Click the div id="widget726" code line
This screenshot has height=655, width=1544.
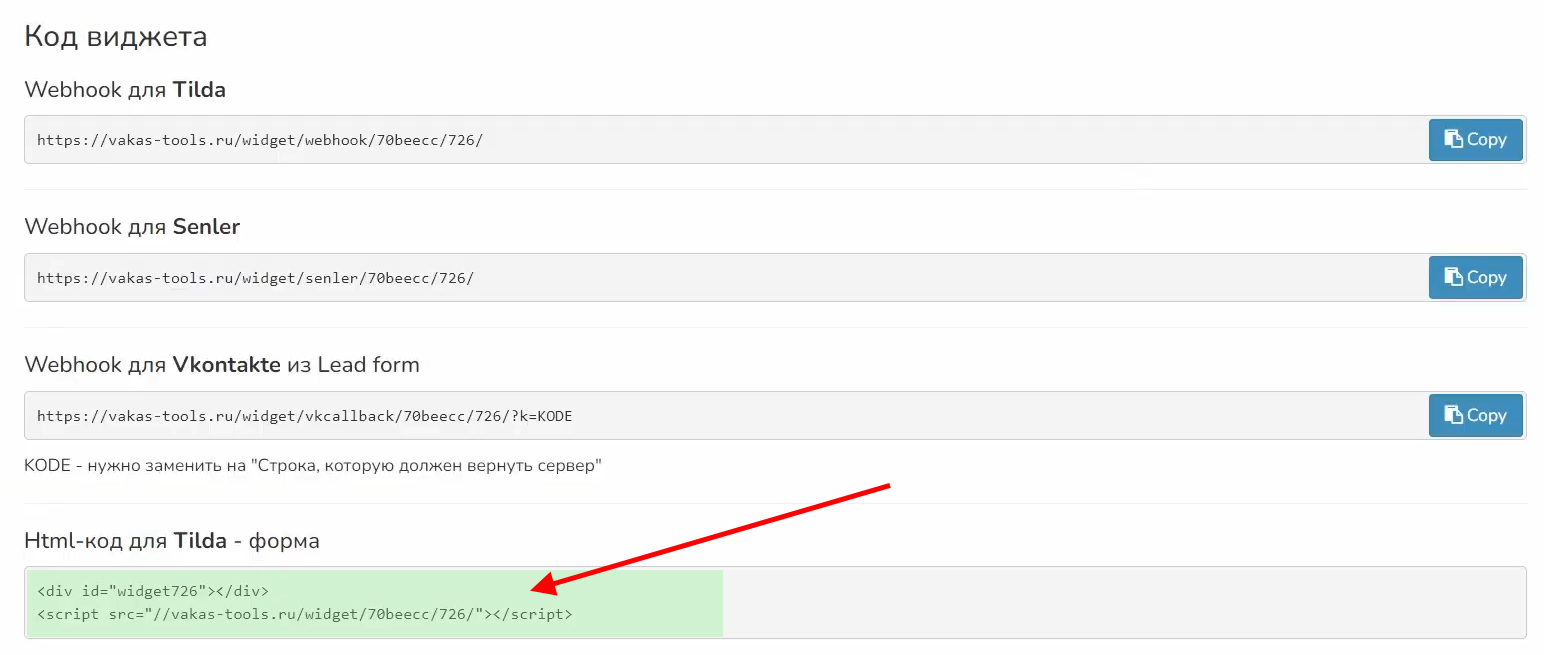(152, 591)
